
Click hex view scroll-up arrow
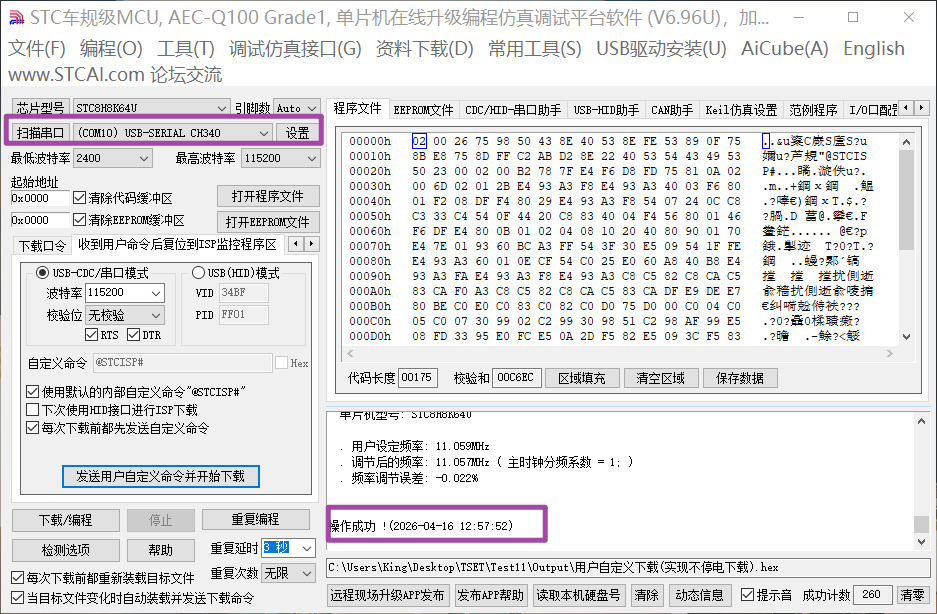click(906, 142)
